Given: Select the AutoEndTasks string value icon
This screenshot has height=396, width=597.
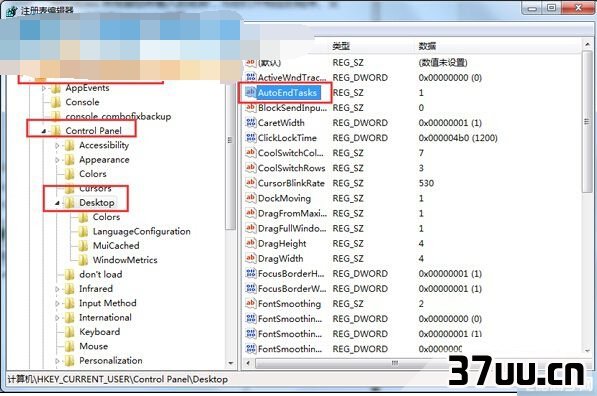Looking at the screenshot, I should tap(250, 92).
